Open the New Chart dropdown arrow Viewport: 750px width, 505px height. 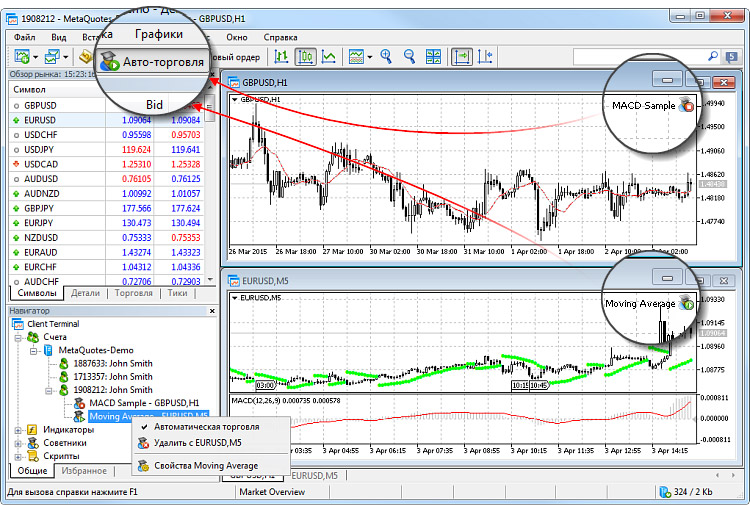coord(36,57)
